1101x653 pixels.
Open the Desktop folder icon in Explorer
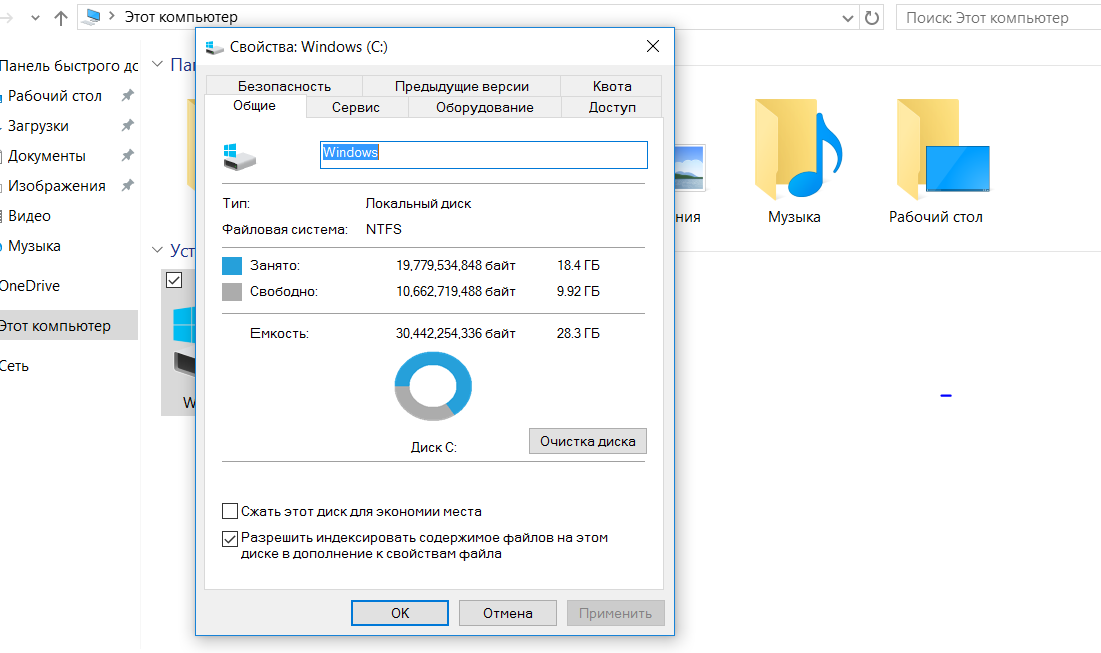[943, 149]
